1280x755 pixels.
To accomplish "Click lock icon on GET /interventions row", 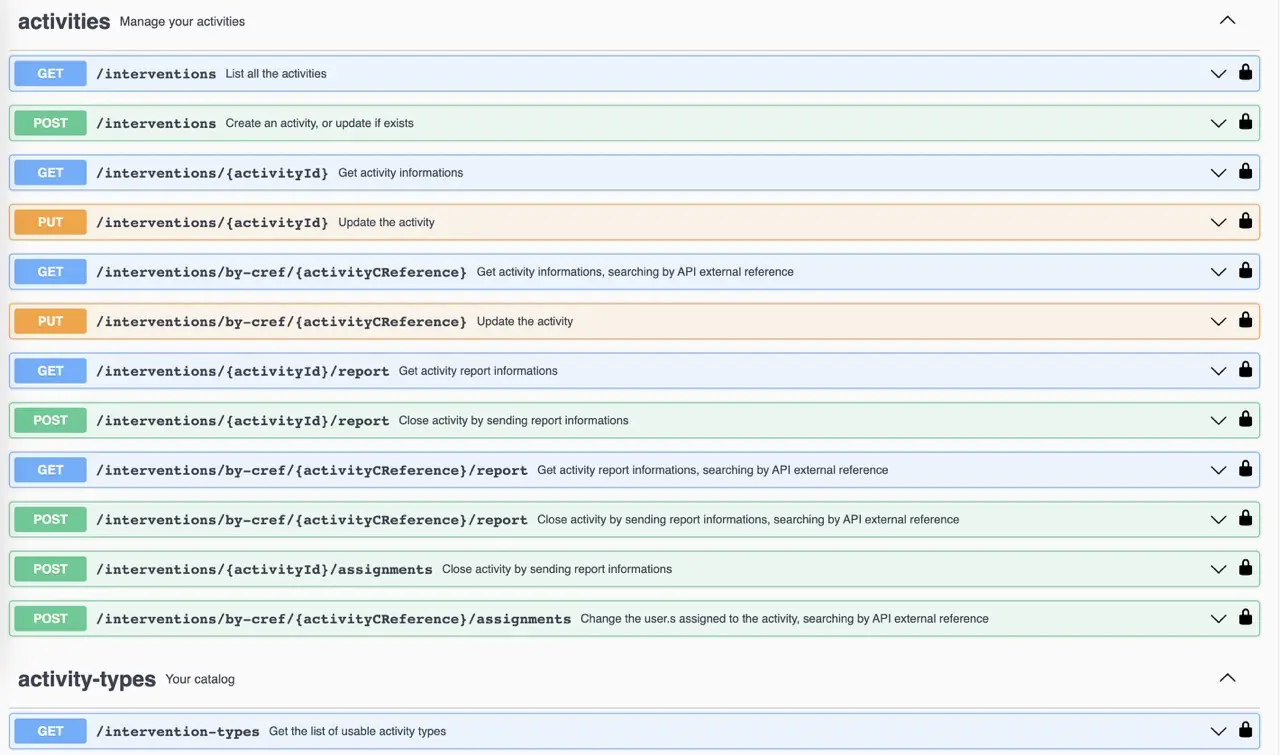I will coord(1245,72).
